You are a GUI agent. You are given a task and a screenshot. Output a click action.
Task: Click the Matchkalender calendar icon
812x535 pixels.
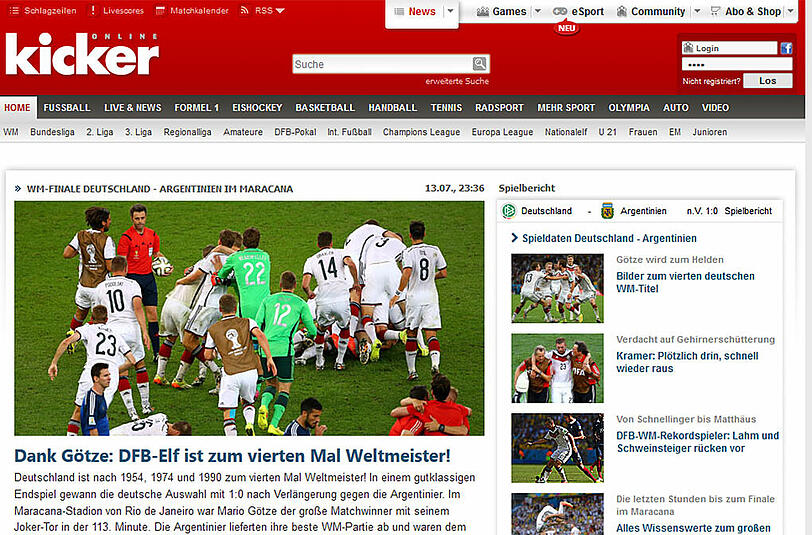click(x=161, y=10)
